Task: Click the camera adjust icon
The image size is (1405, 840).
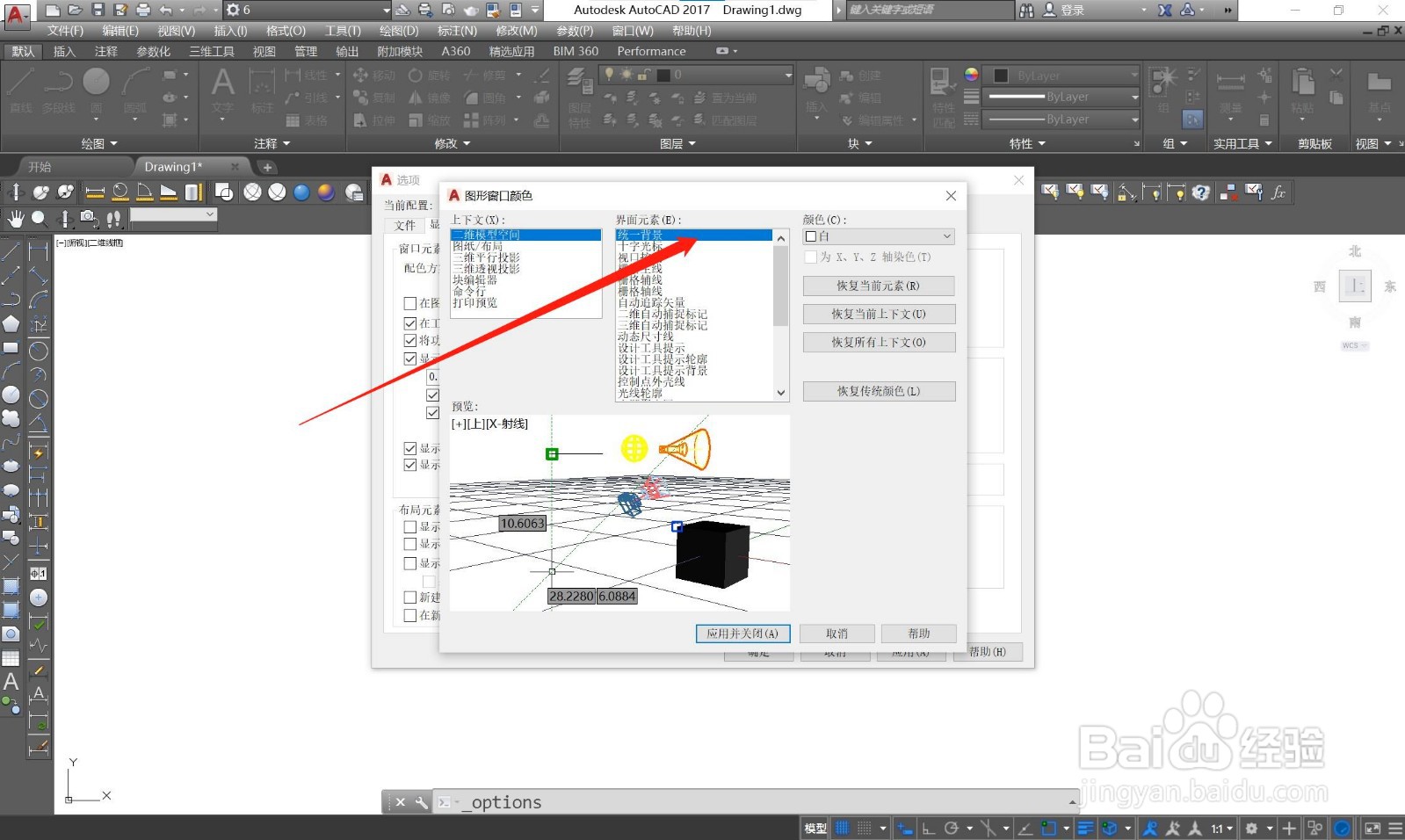Action: point(89,217)
